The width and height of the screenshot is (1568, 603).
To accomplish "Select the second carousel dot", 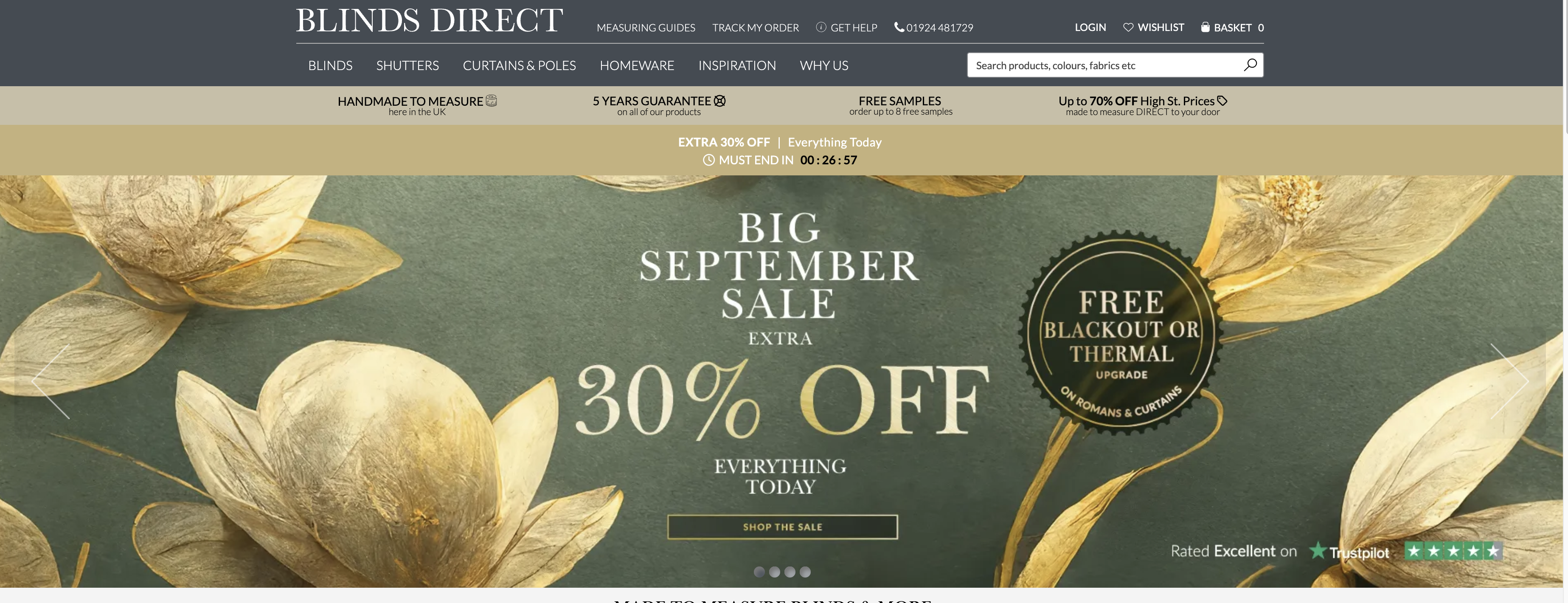I will click(774, 572).
